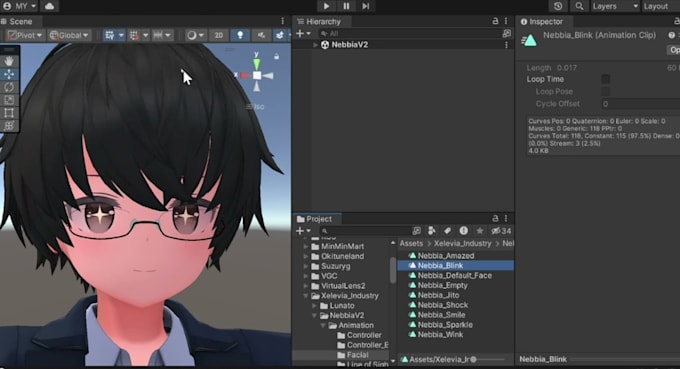Open Hierarchy search-by-type icon
The height and width of the screenshot is (369, 680).
pos(506,33)
